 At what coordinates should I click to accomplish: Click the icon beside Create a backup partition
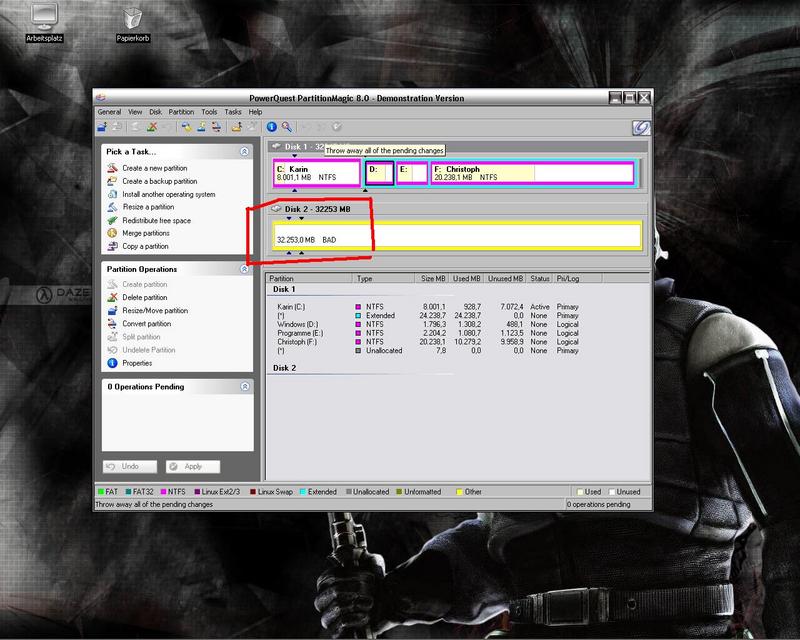[112, 181]
